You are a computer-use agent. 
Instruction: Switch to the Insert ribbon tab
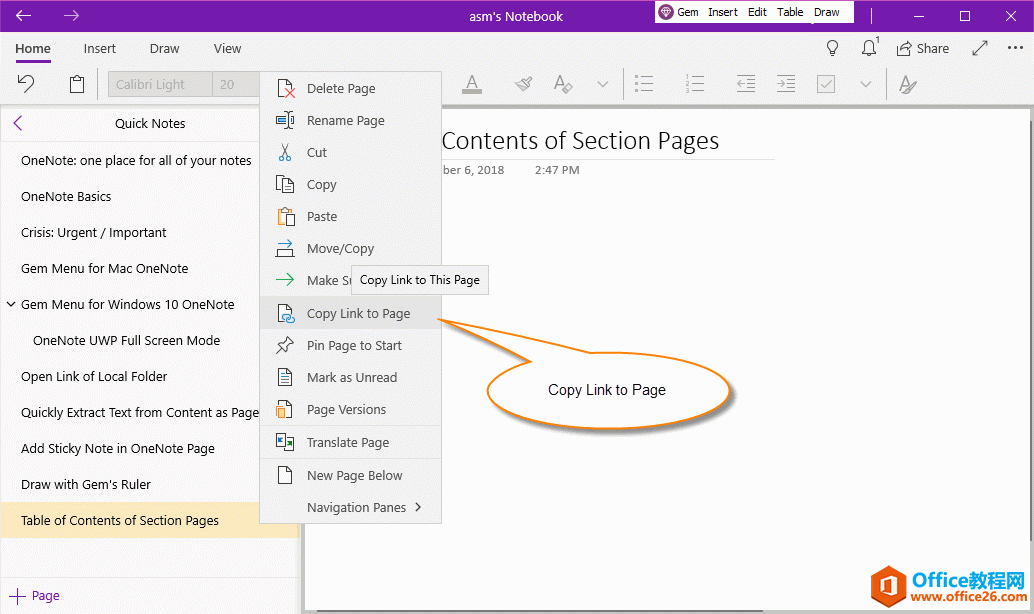[x=99, y=48]
